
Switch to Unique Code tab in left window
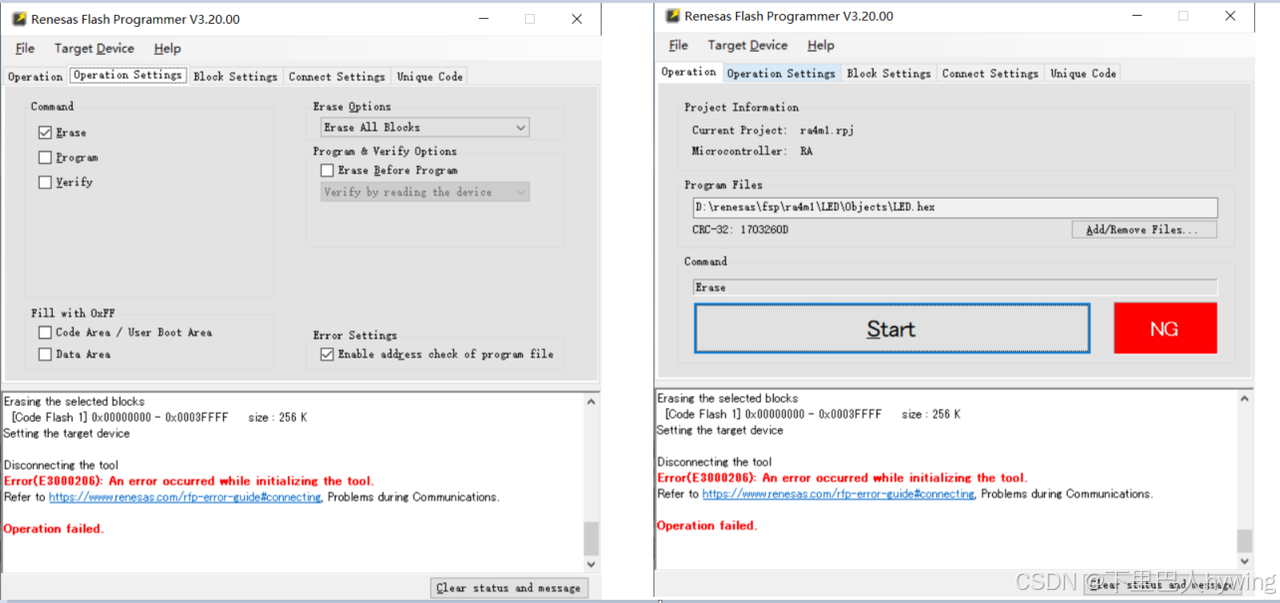(x=429, y=76)
